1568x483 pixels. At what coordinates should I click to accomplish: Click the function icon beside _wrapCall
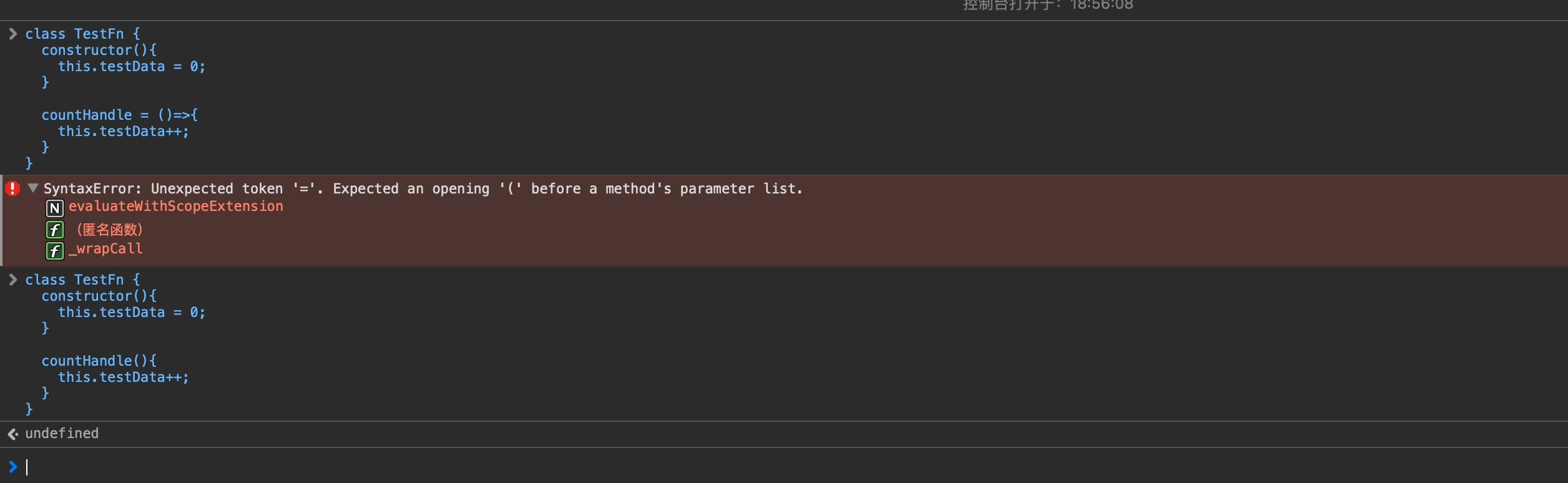[x=55, y=251]
